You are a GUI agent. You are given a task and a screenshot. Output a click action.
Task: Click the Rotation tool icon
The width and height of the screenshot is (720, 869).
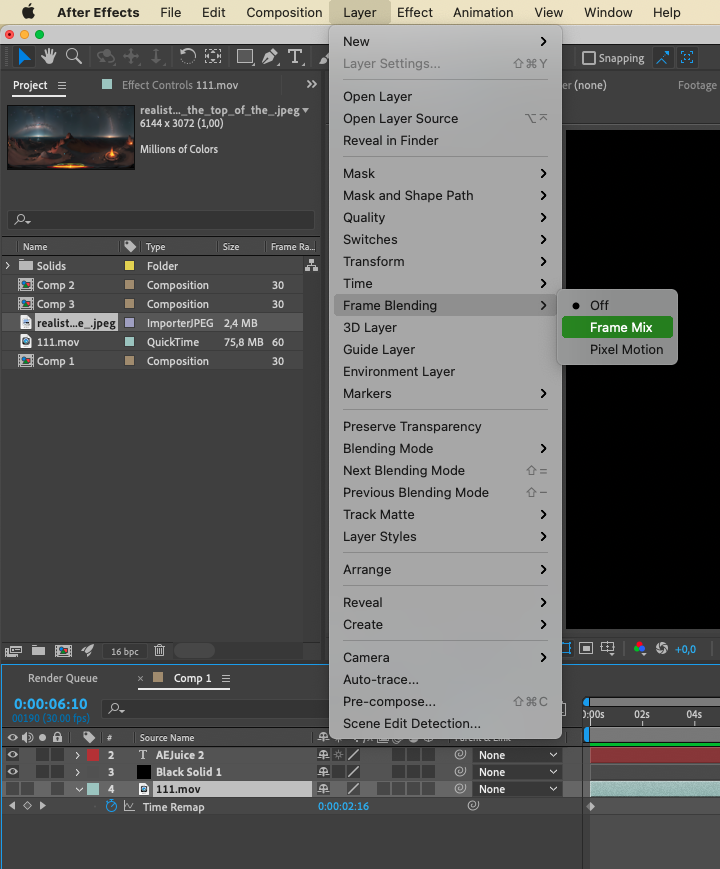[188, 57]
